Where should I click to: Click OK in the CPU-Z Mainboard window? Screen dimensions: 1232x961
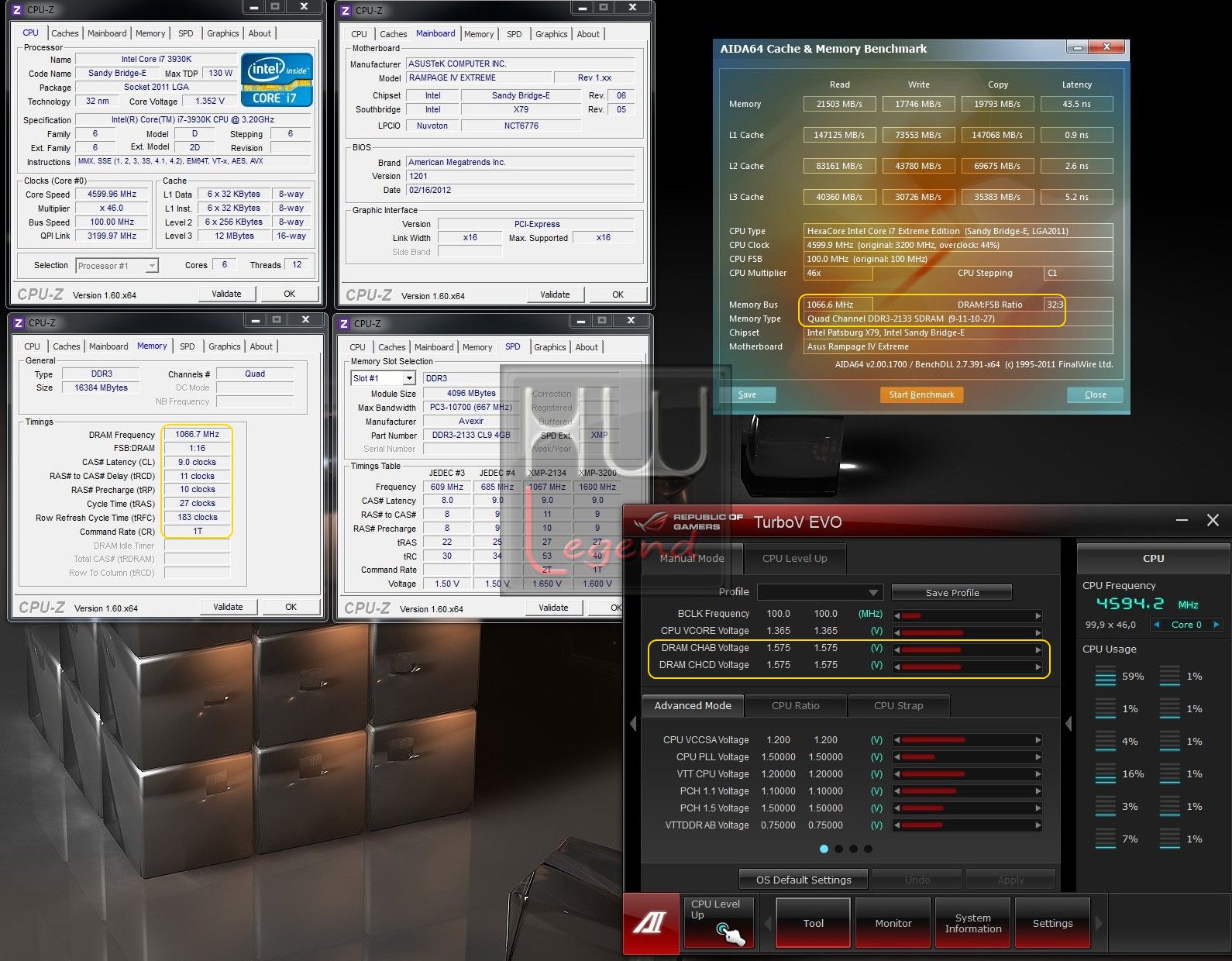click(x=618, y=294)
